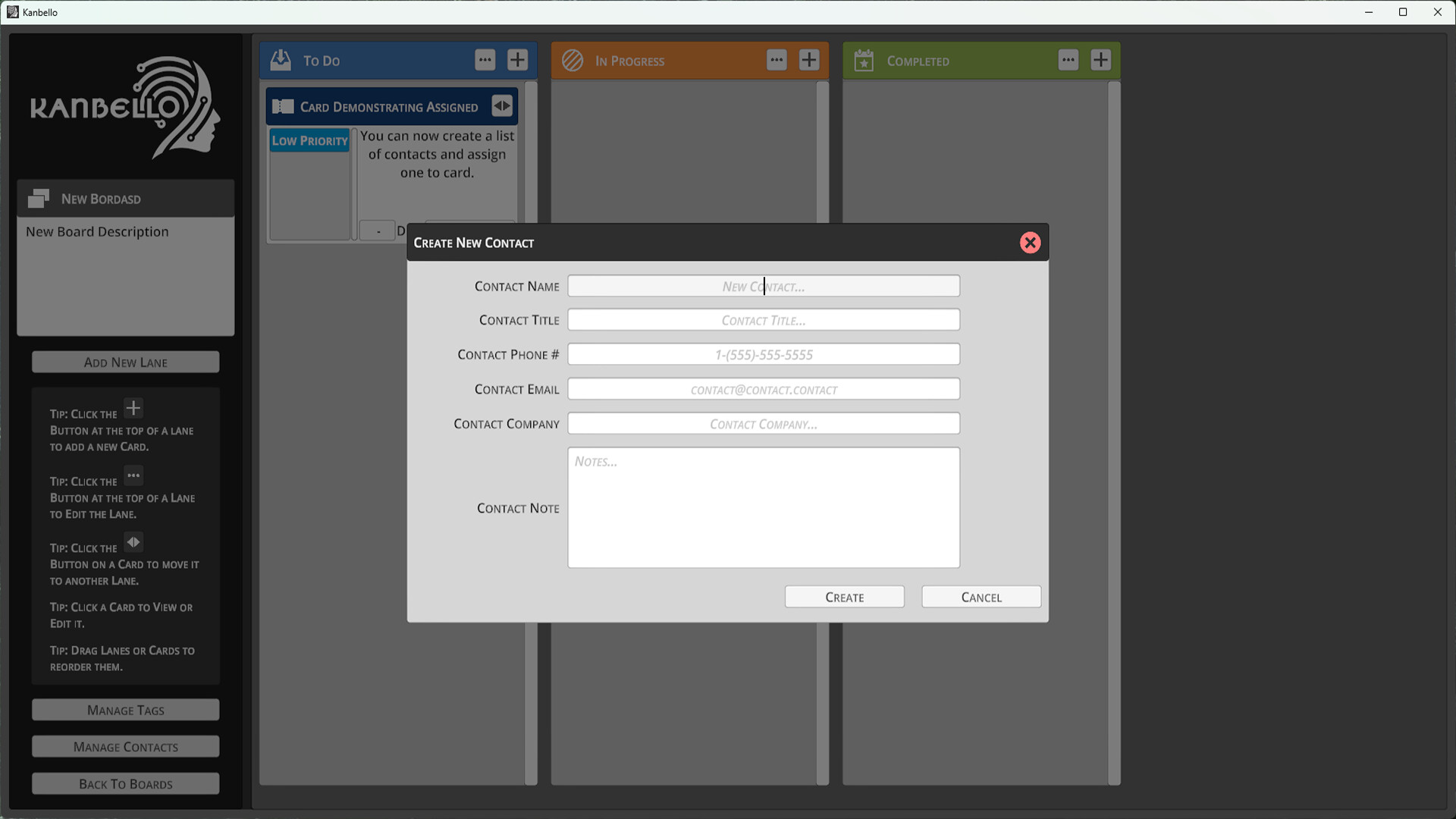The width and height of the screenshot is (1456, 819).
Task: Click the Cancel button in the contact dialog
Action: pos(981,597)
